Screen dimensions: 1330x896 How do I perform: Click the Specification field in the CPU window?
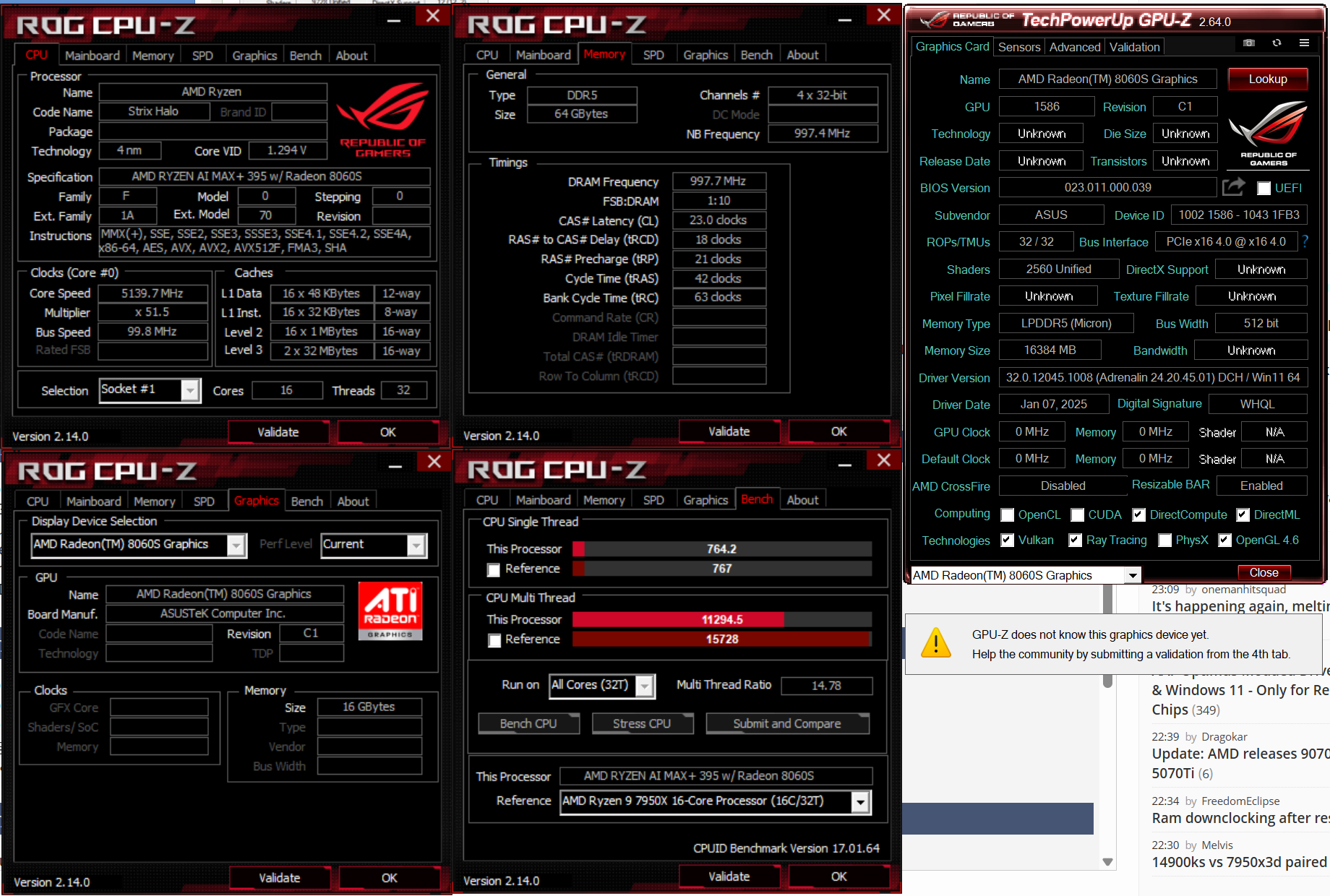click(x=265, y=177)
